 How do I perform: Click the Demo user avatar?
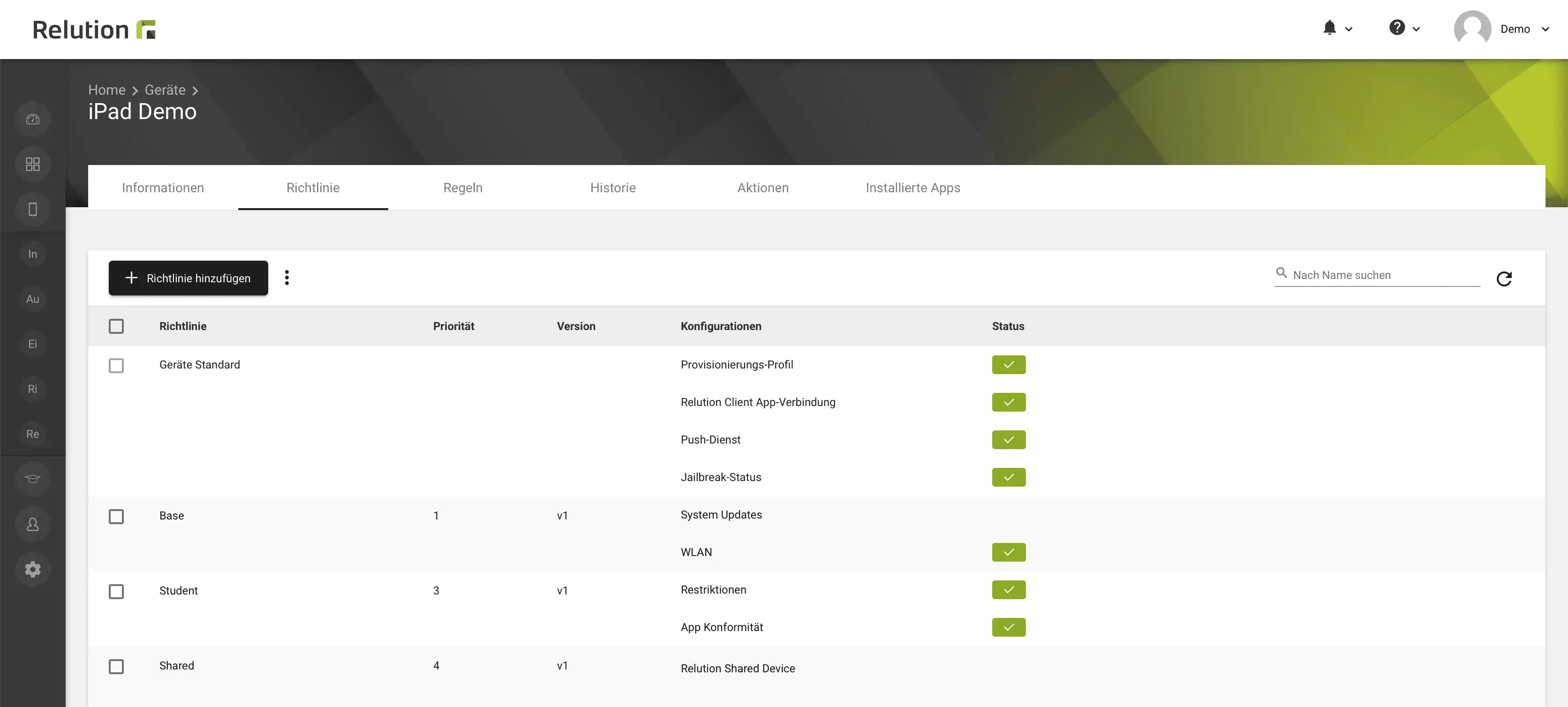pos(1472,29)
